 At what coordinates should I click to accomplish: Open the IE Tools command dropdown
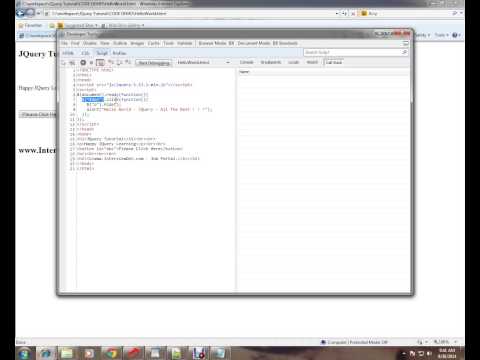[x=442, y=35]
